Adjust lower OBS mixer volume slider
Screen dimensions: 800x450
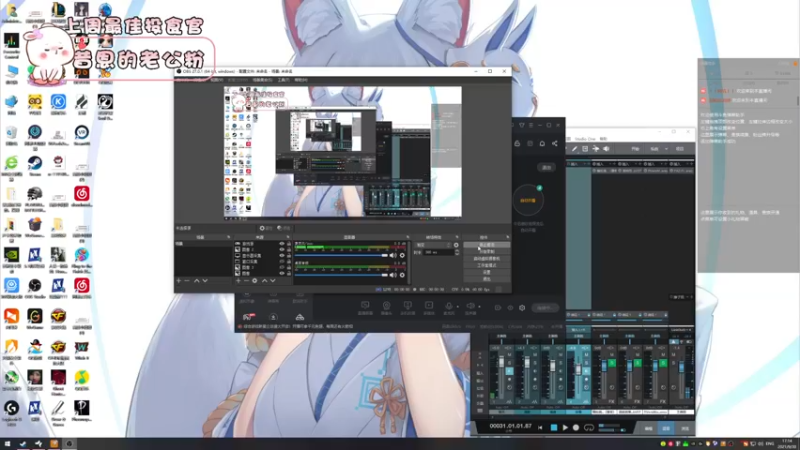point(341,275)
